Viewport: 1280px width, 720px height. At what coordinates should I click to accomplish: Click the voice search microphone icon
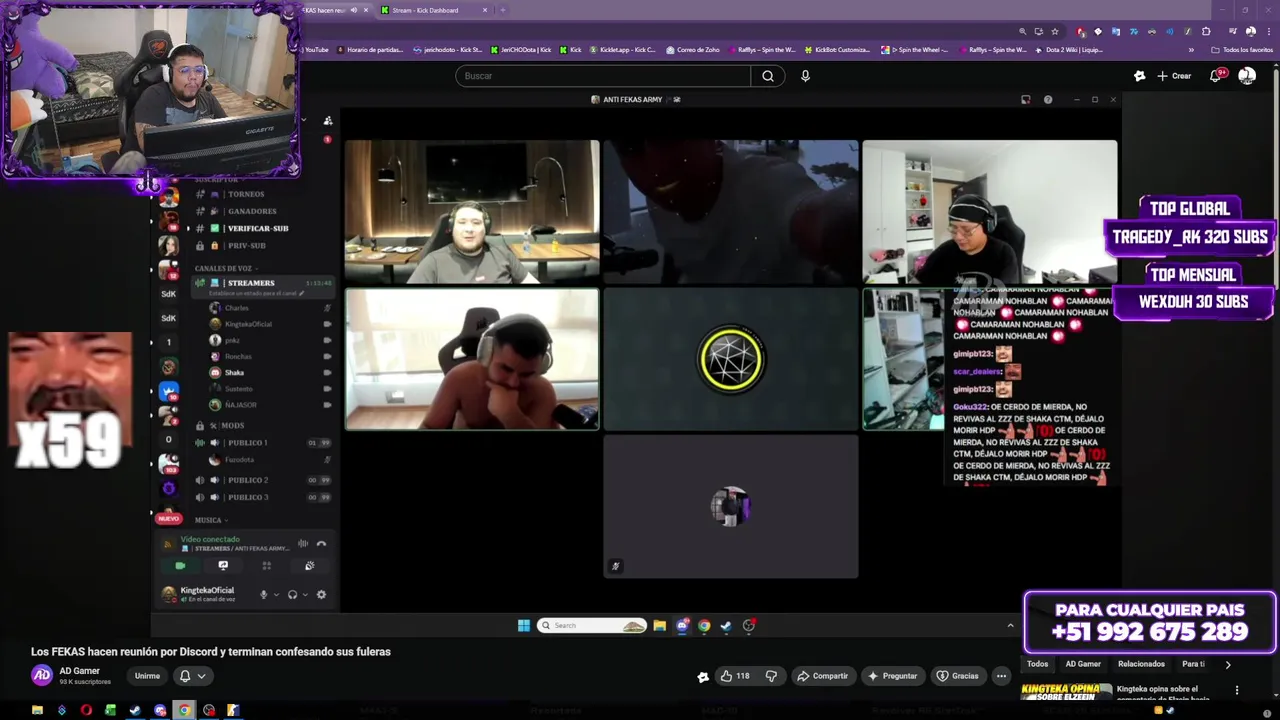coord(805,76)
